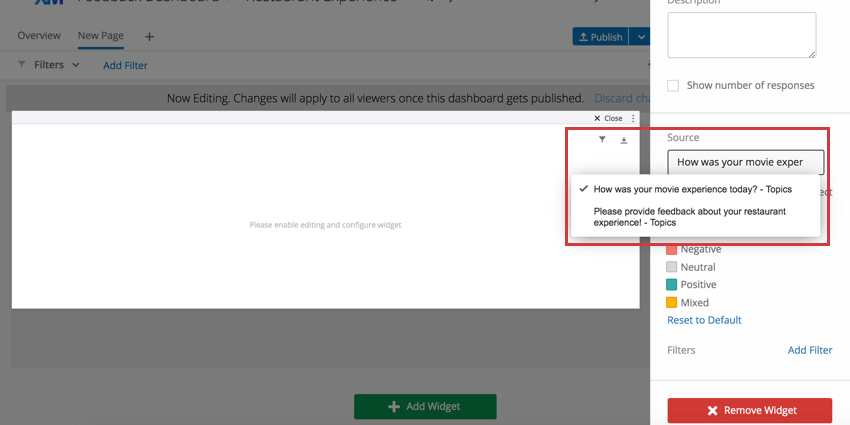The height and width of the screenshot is (425, 850).
Task: Open the Overview page tab
Action: click(39, 36)
